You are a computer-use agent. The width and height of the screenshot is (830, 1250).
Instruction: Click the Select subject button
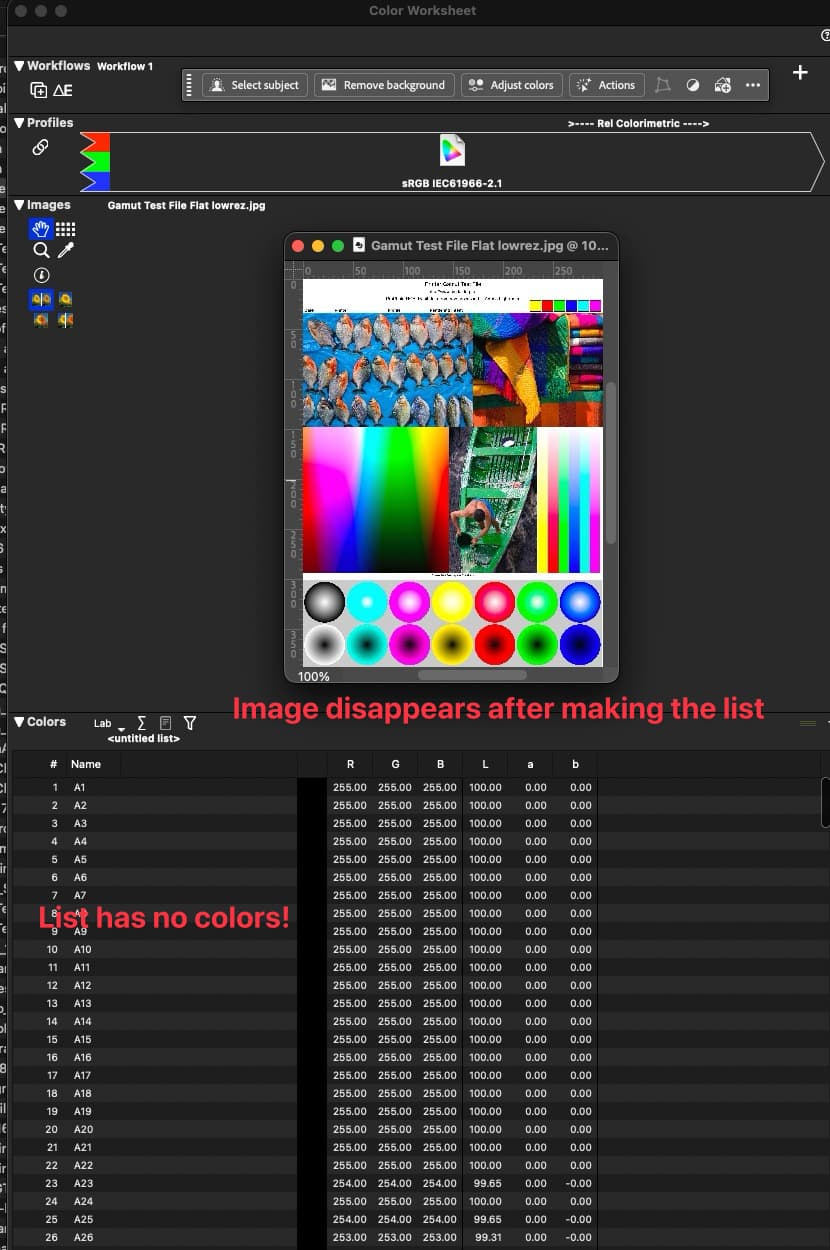[x=255, y=85]
